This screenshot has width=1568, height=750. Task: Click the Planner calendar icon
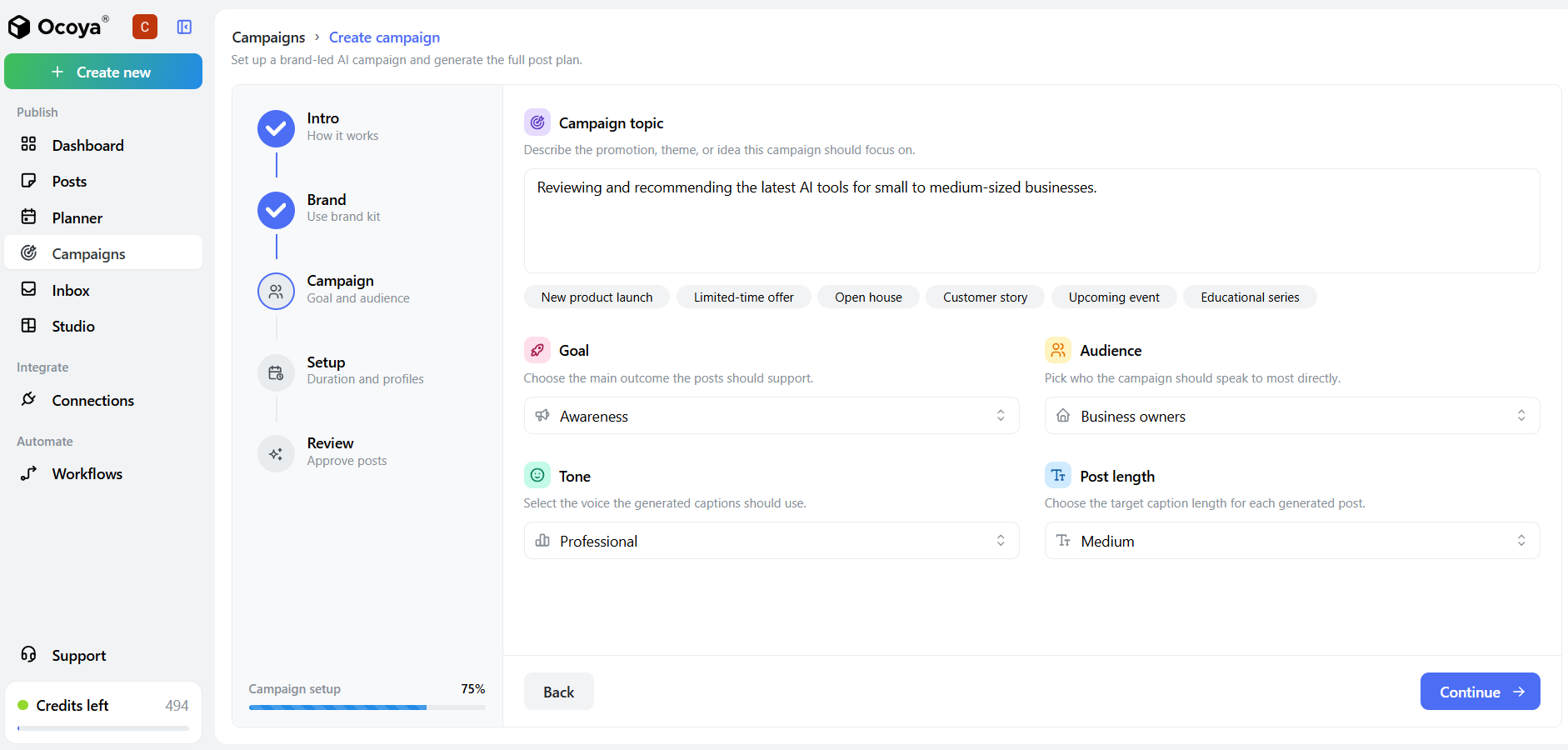point(29,217)
